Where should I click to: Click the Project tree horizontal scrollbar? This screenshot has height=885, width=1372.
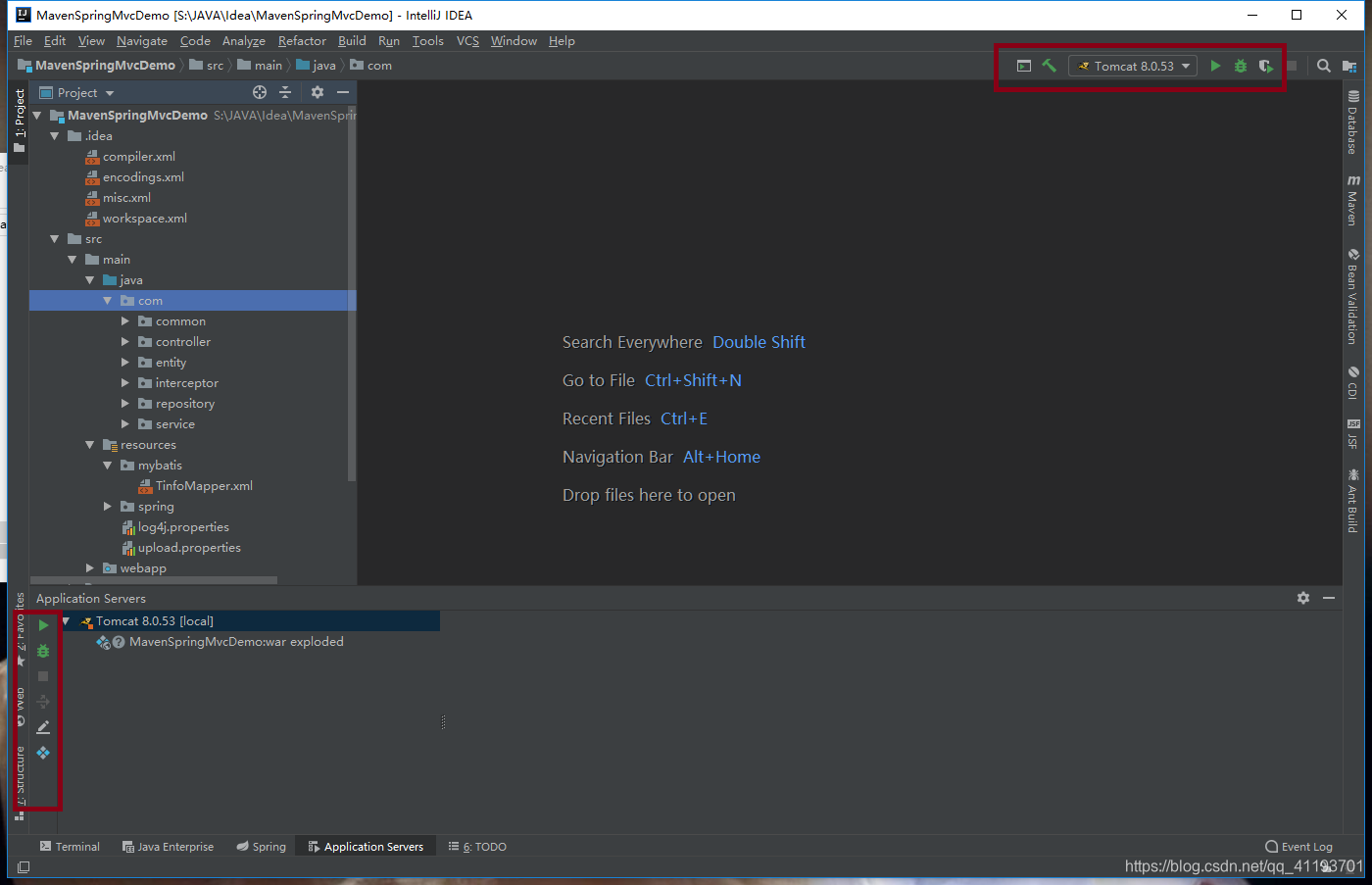click(x=154, y=580)
